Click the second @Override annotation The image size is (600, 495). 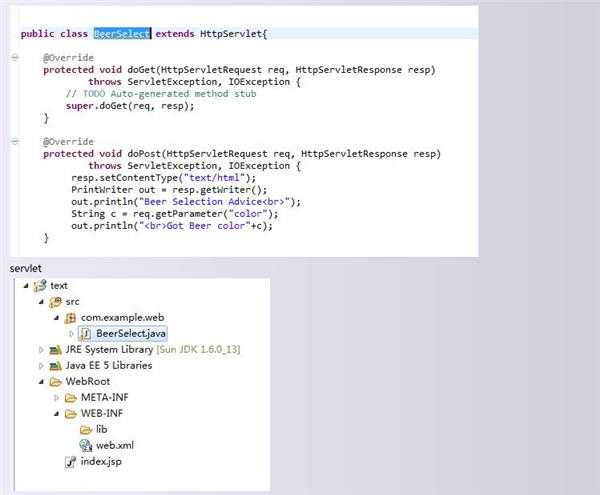pyautogui.click(x=68, y=142)
